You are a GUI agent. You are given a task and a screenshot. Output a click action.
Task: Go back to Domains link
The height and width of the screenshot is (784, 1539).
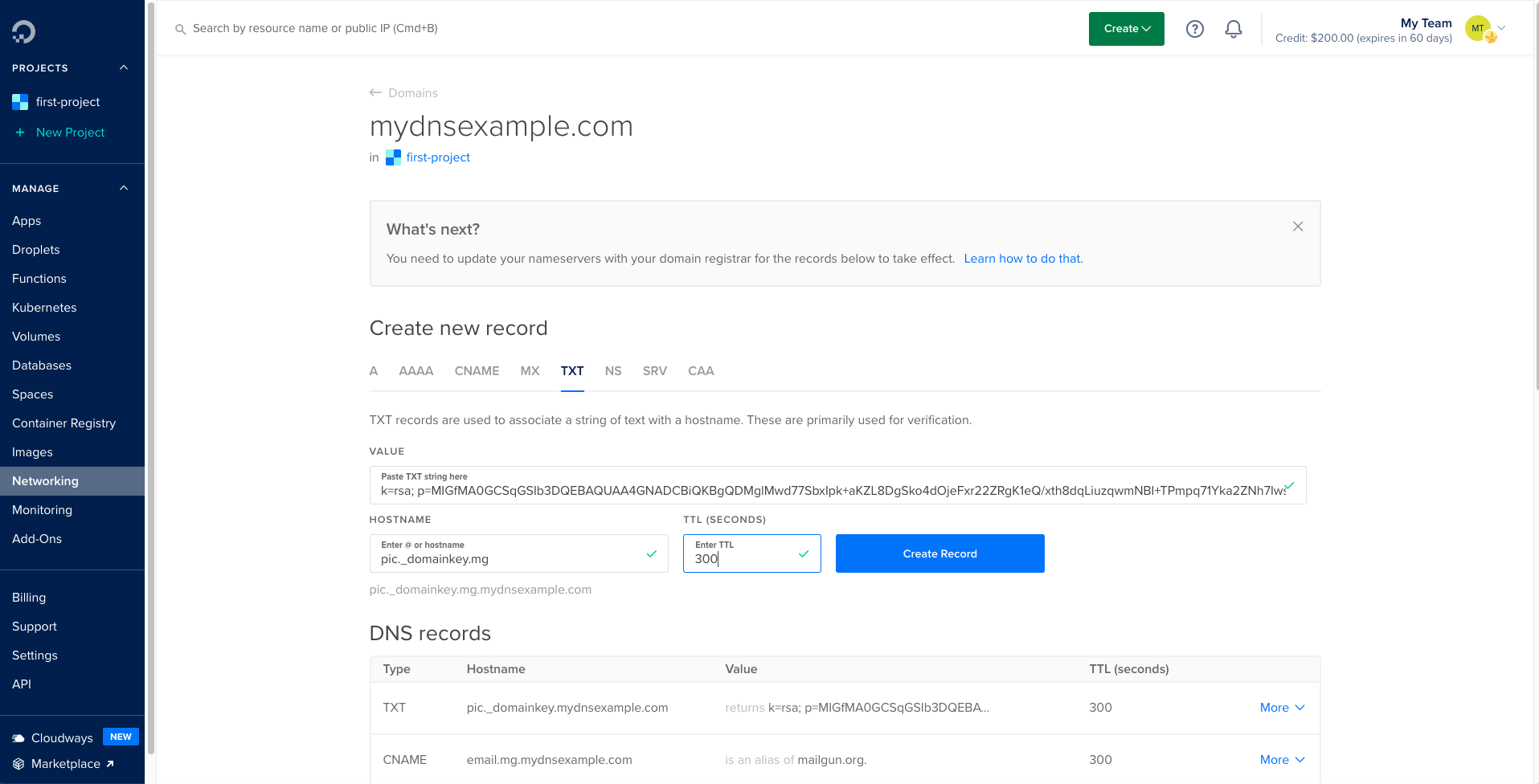click(x=413, y=93)
